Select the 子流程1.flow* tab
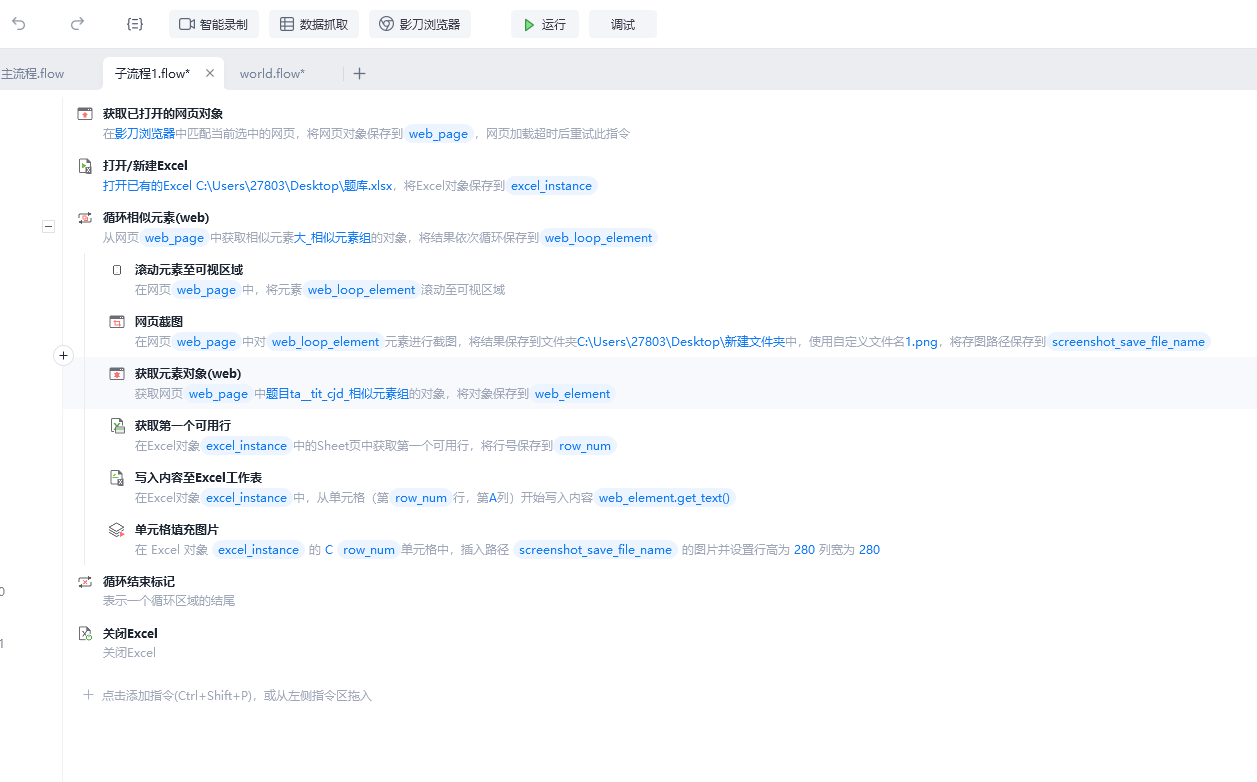Viewport: 1257px width, 782px height. 152,73
